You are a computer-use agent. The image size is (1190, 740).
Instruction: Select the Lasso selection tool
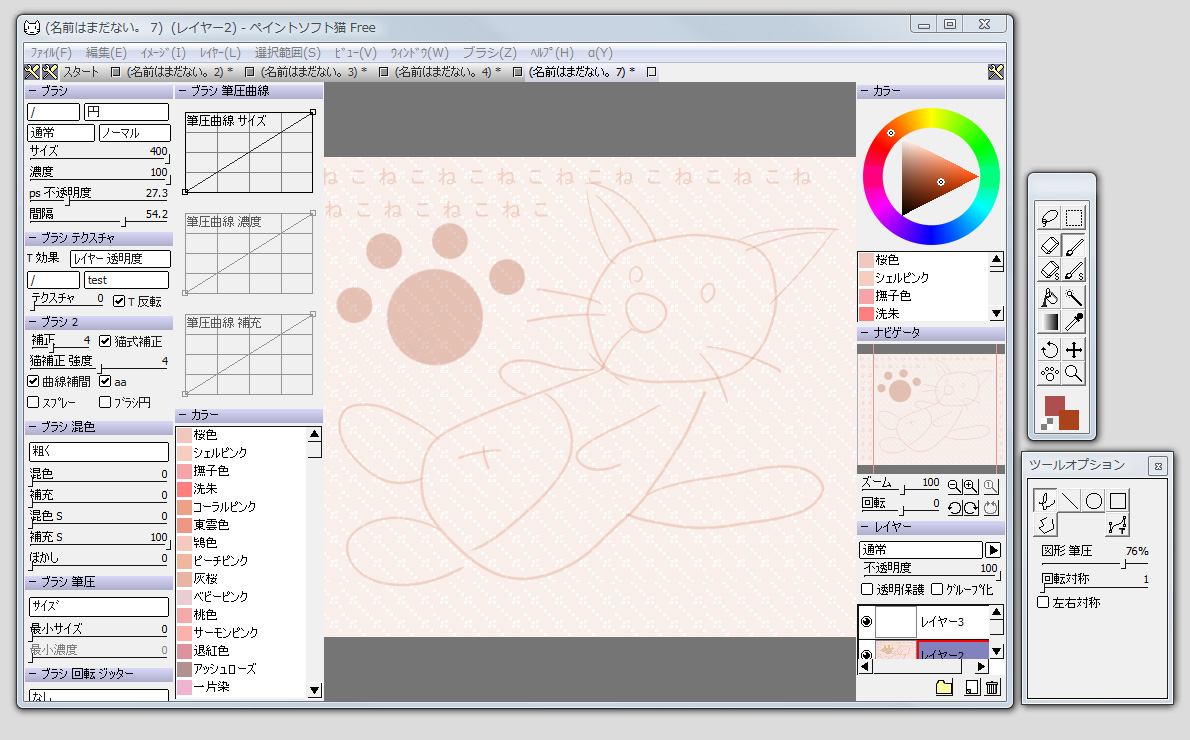pos(1048,218)
